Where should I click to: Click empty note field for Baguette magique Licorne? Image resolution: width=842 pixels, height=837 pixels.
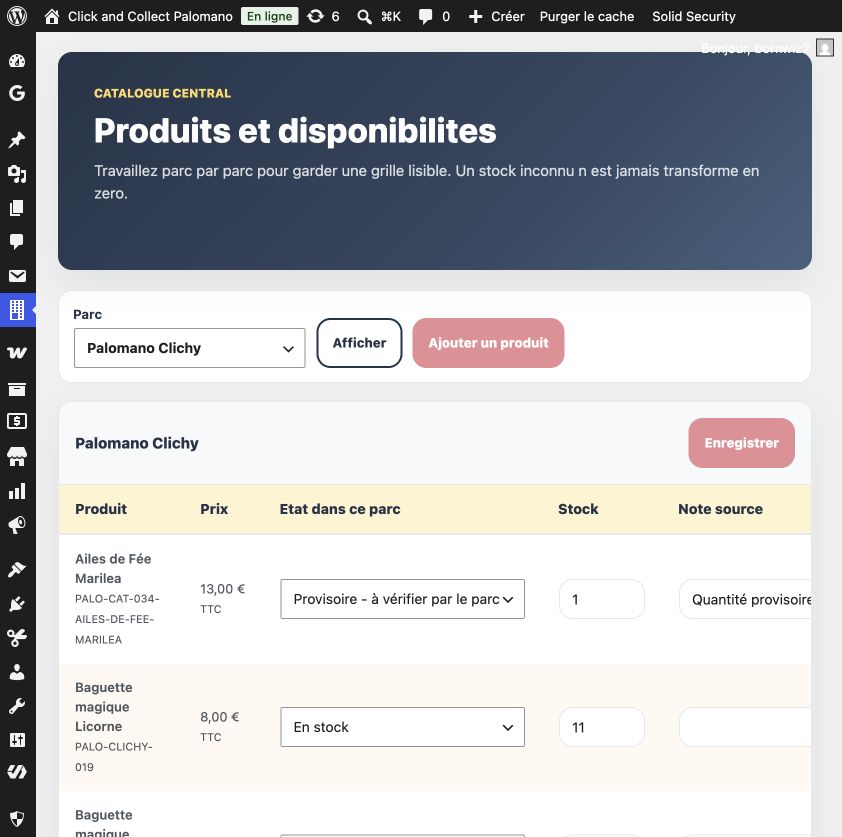(745, 727)
